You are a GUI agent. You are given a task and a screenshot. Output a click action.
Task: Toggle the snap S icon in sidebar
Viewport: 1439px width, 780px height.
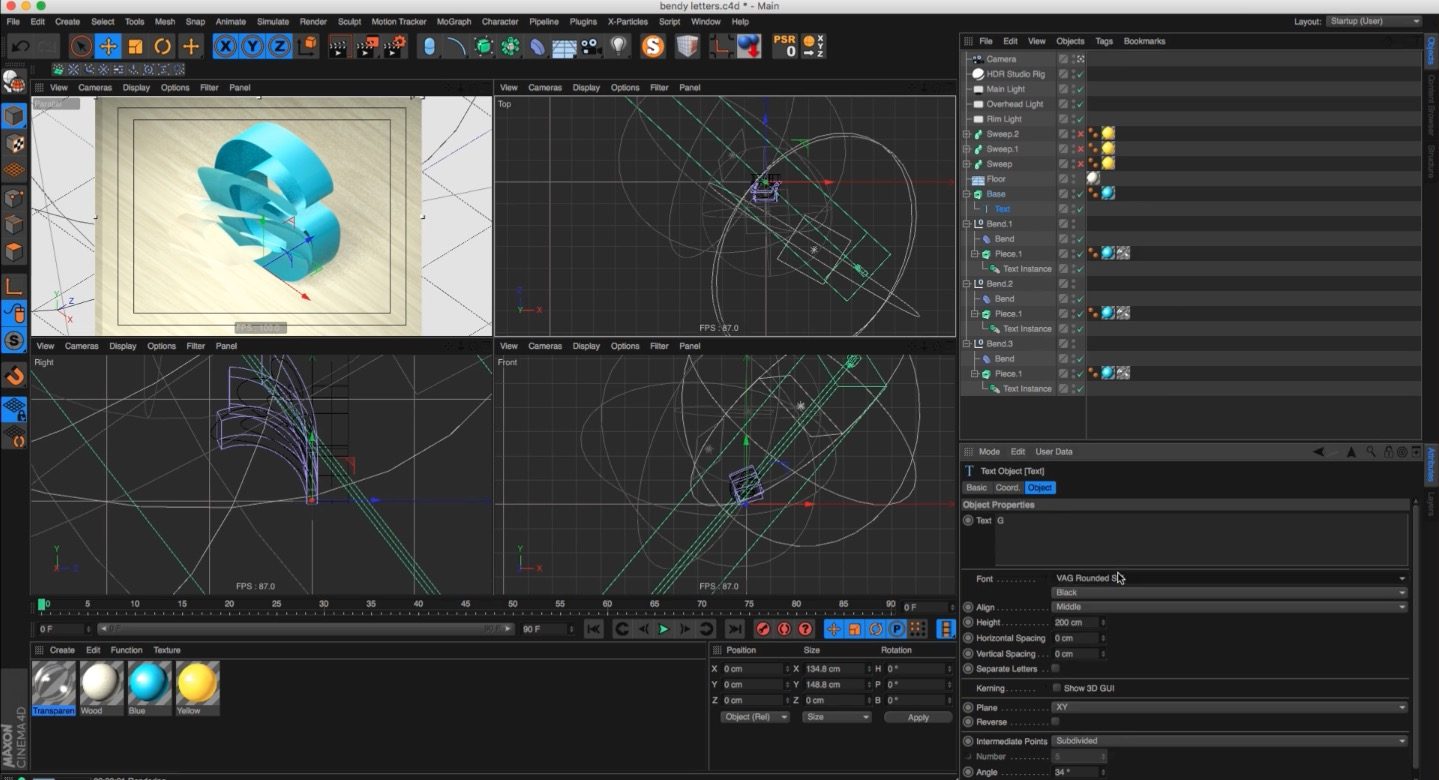(14, 340)
